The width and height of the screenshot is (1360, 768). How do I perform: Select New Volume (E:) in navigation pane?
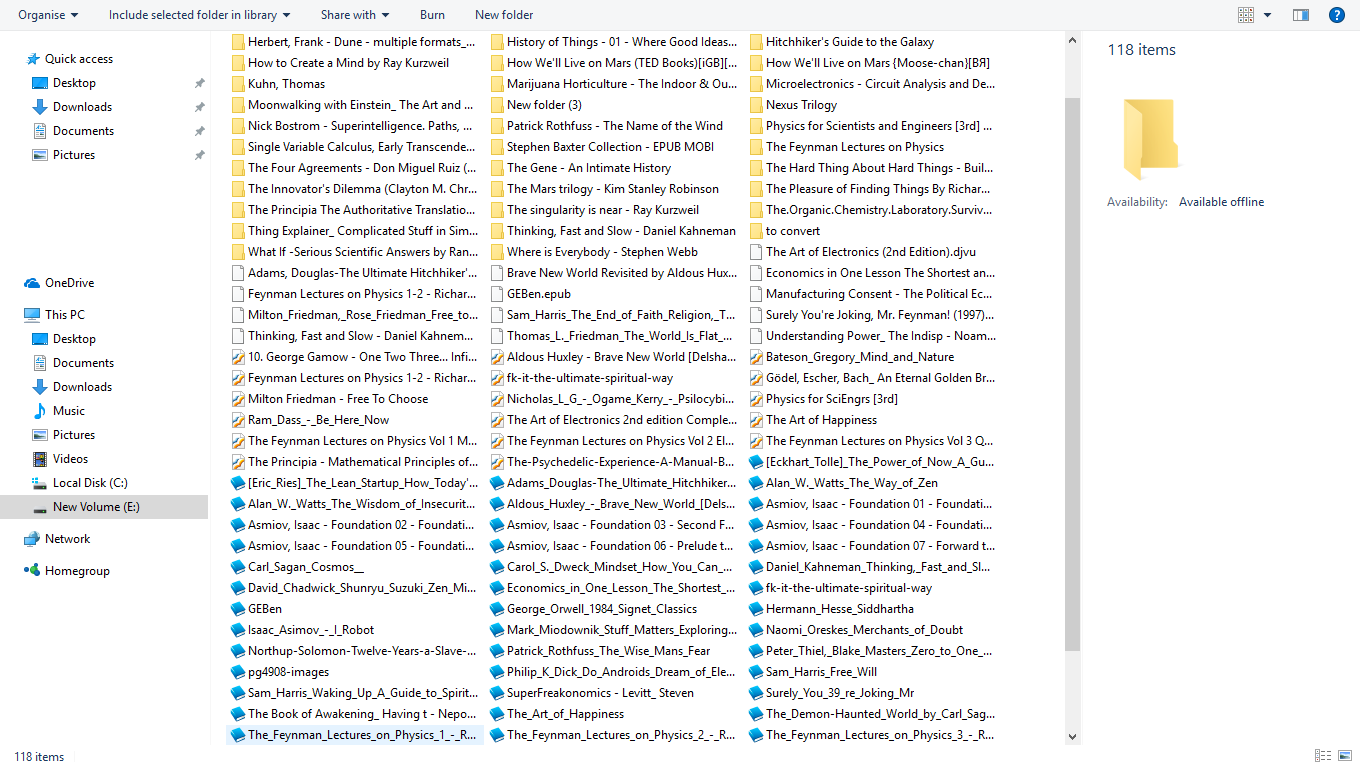[104, 507]
